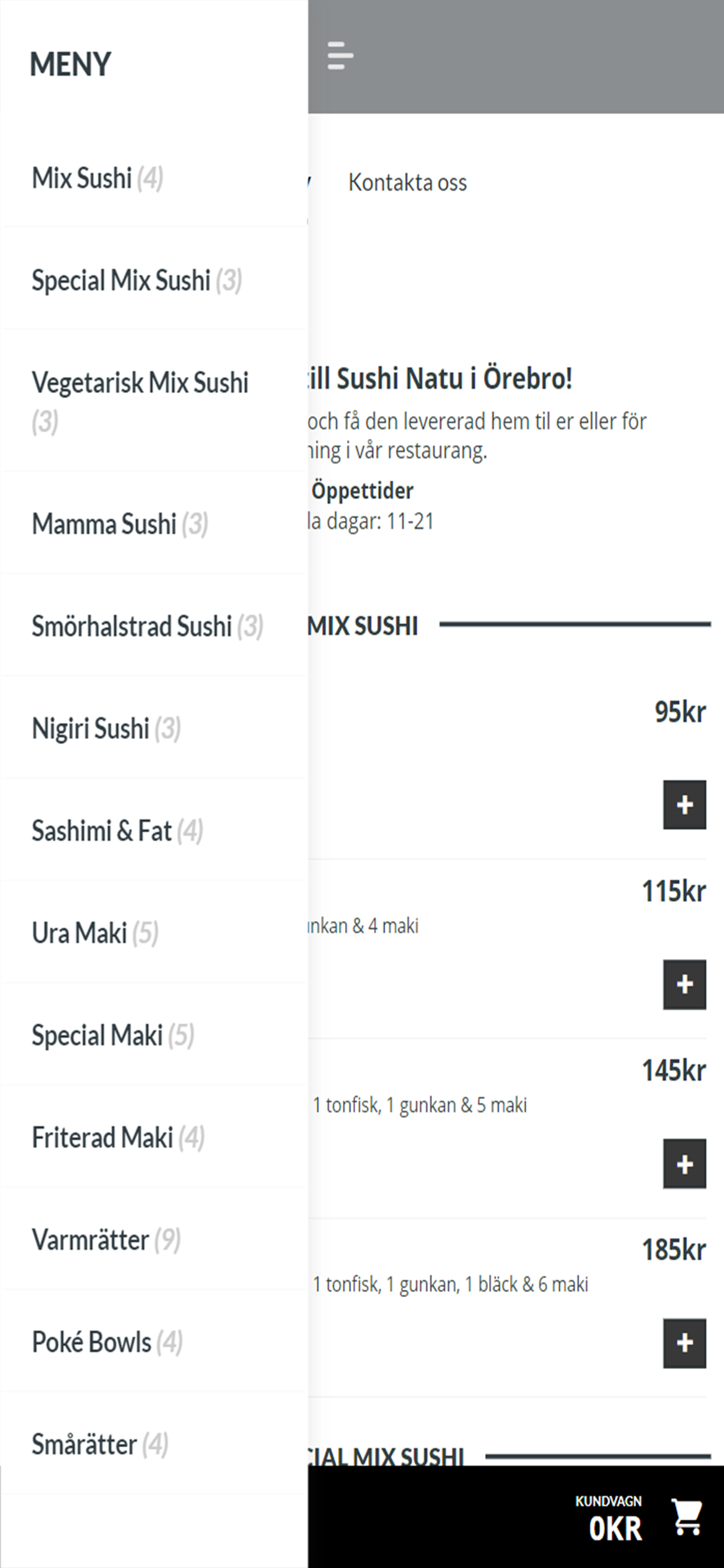Open the Kontakta oss link

[407, 182]
